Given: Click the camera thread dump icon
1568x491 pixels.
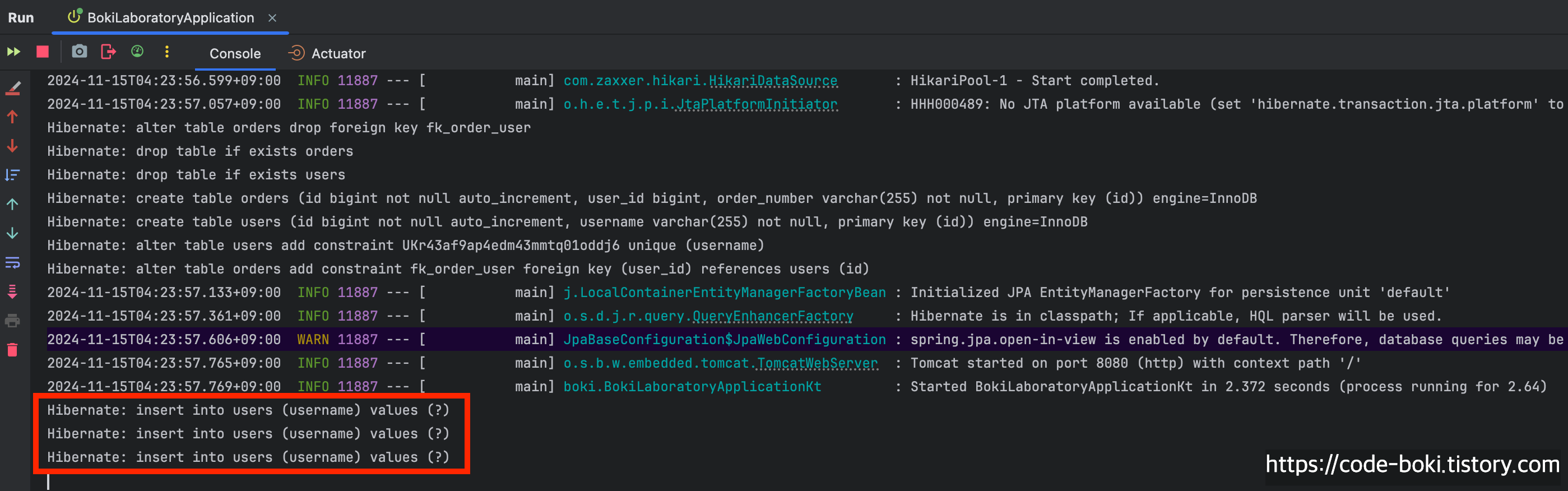Looking at the screenshot, I should coord(79,52).
